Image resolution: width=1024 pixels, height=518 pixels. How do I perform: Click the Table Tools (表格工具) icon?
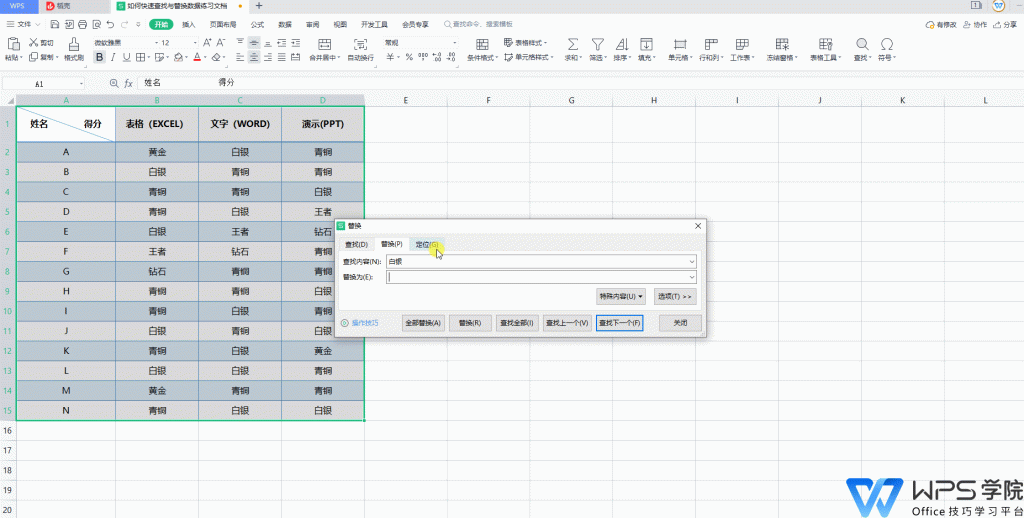tap(825, 44)
